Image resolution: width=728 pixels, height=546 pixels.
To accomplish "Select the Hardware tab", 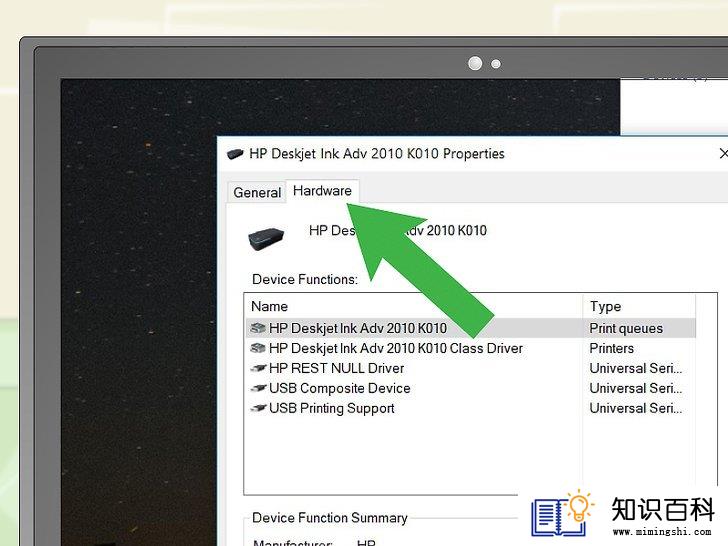I will 322,191.
